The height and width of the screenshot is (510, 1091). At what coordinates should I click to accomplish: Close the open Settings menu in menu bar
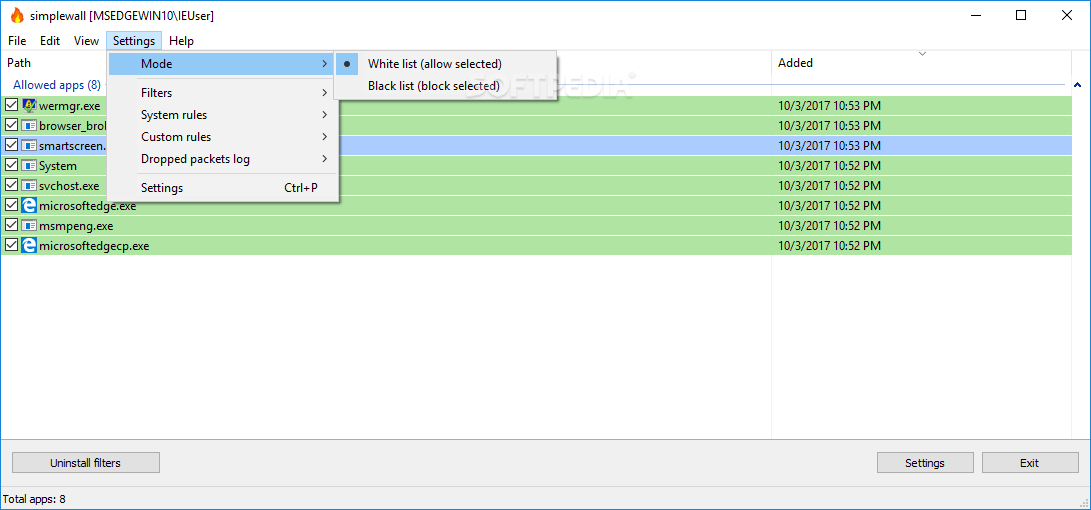tap(134, 40)
